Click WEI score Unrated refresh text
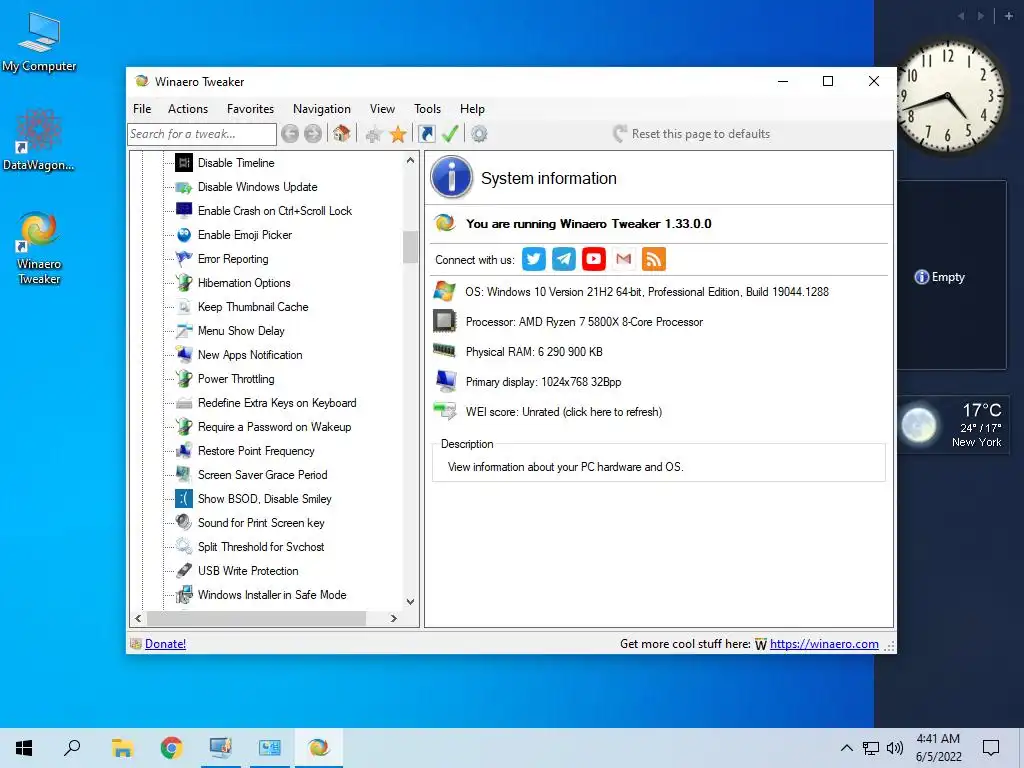 tap(564, 412)
